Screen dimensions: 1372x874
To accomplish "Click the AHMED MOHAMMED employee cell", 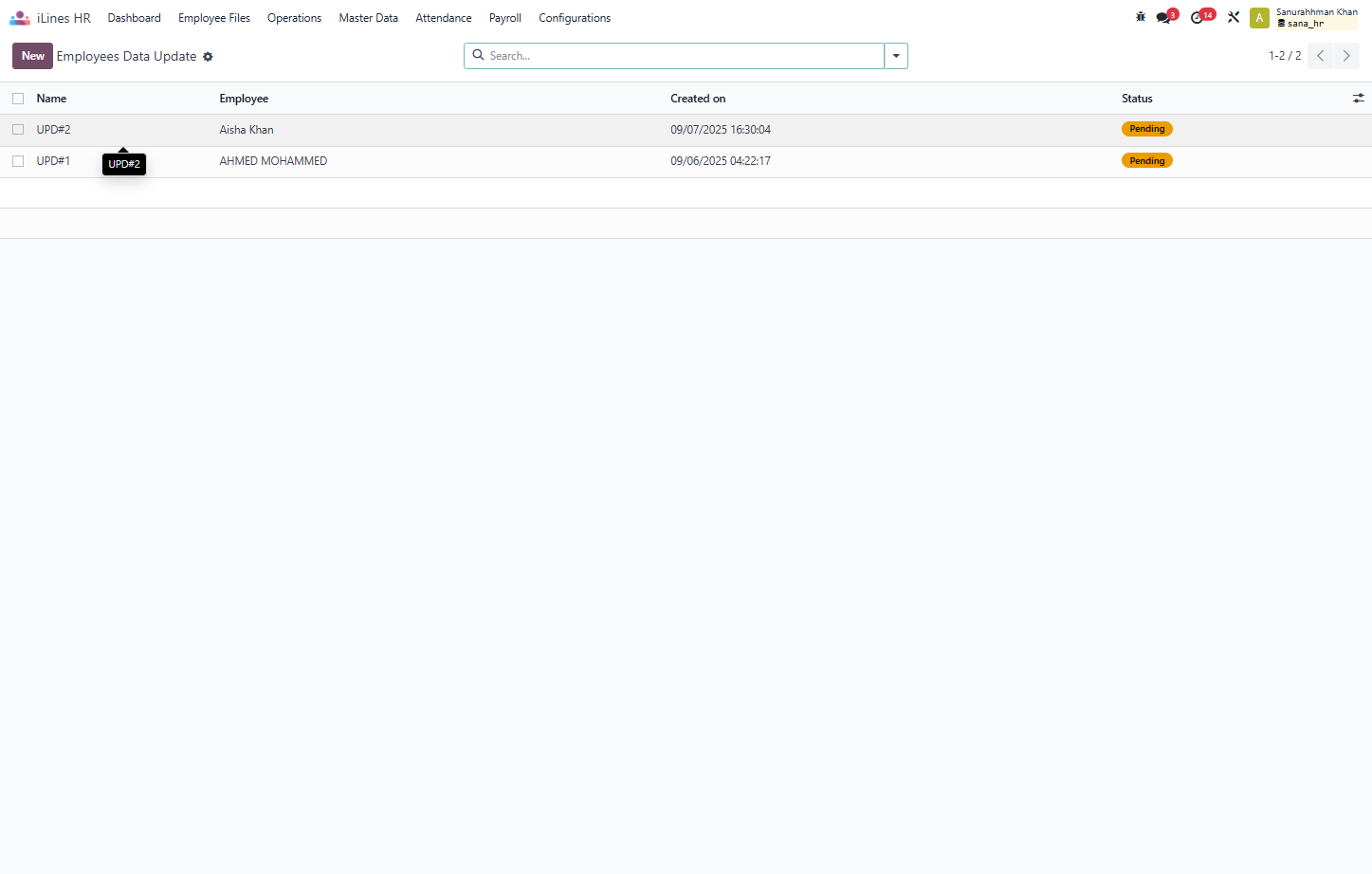I will click(273, 161).
